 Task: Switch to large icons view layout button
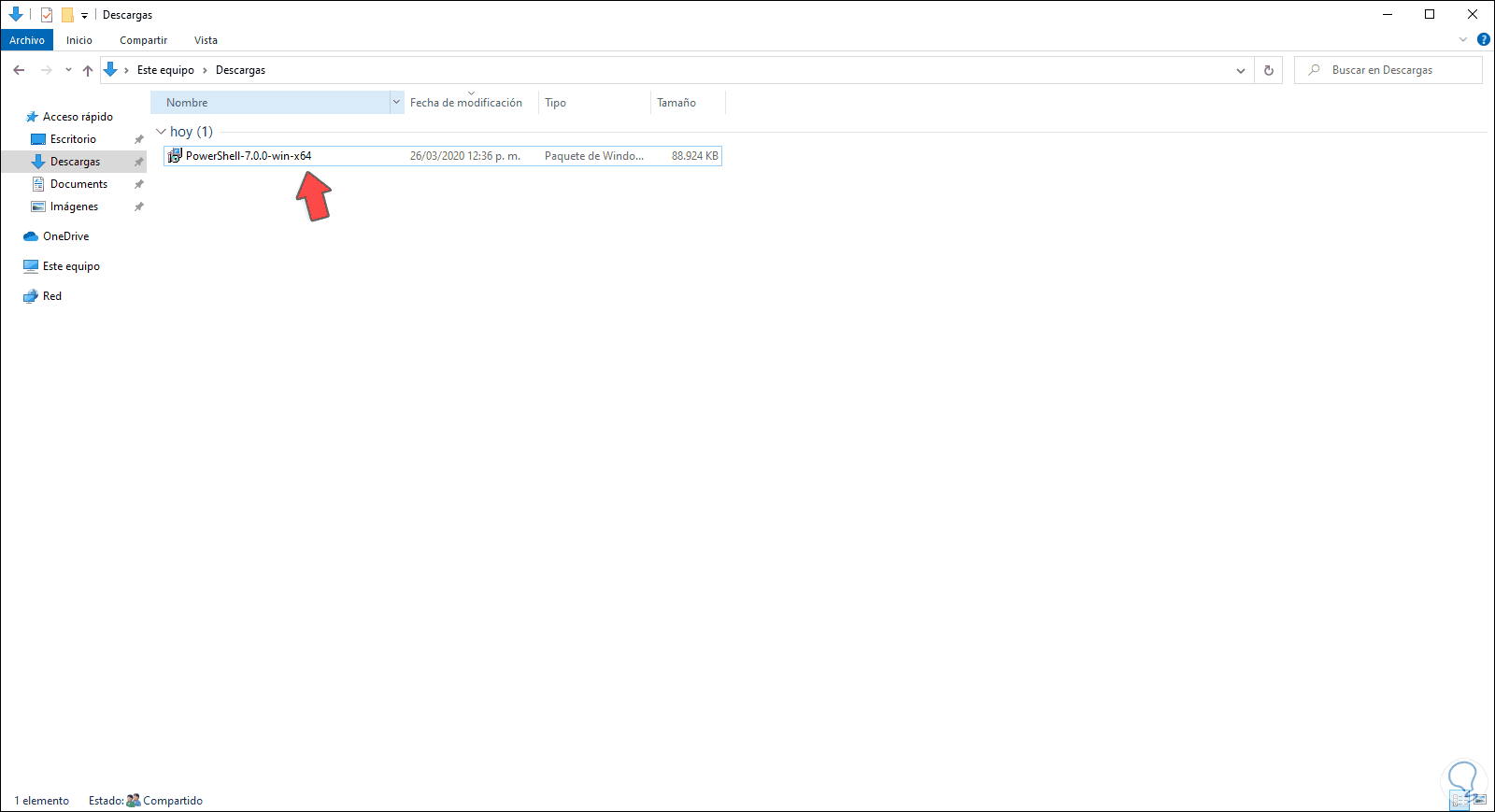point(1478,801)
